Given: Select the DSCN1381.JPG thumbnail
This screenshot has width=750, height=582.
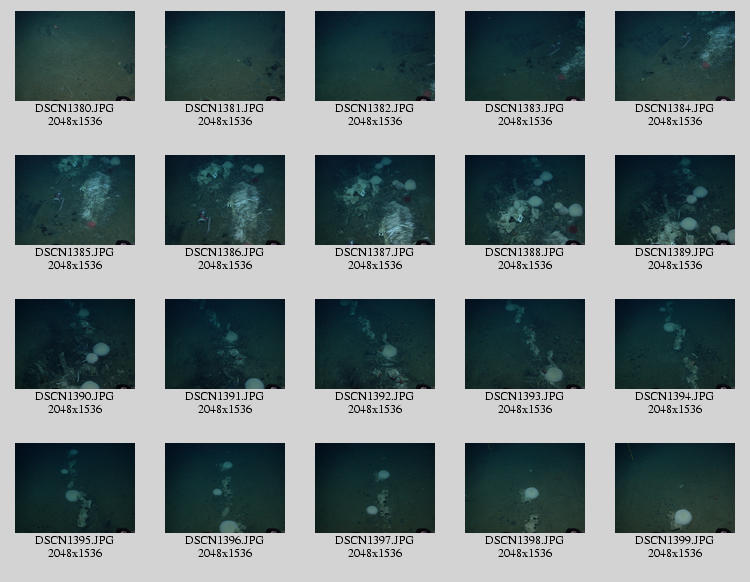Looking at the screenshot, I should (x=225, y=56).
